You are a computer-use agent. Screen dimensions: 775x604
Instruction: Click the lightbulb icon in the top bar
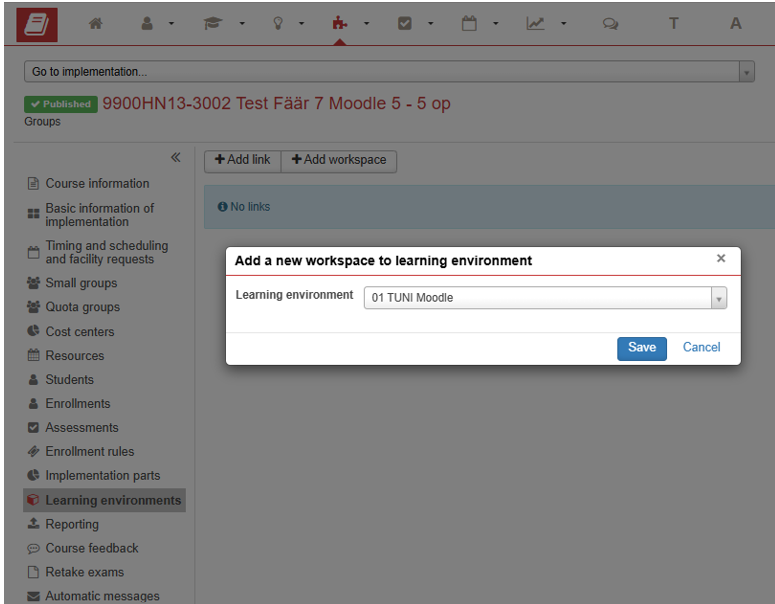click(278, 23)
